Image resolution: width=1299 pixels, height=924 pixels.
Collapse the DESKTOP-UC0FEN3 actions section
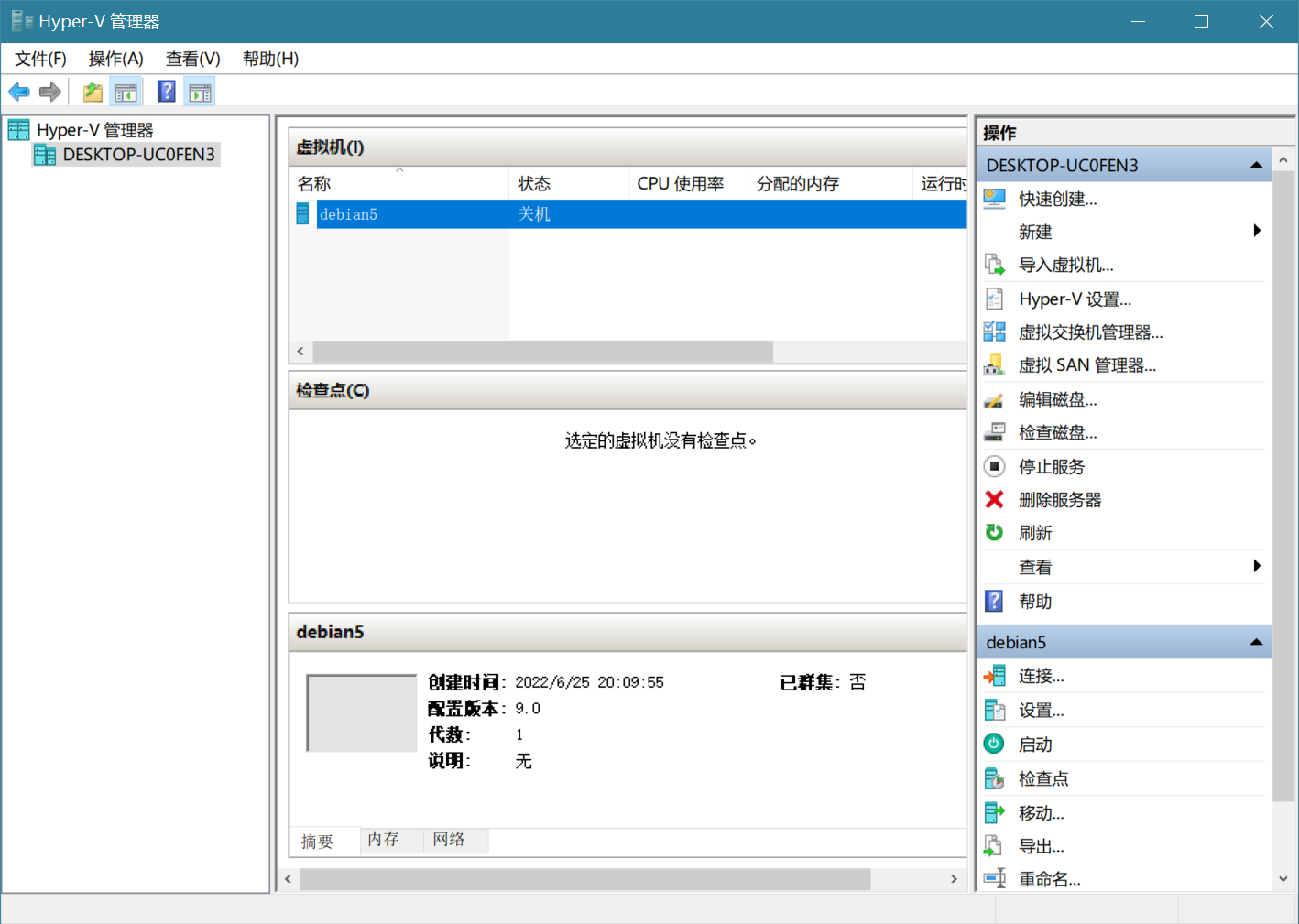[1256, 166]
